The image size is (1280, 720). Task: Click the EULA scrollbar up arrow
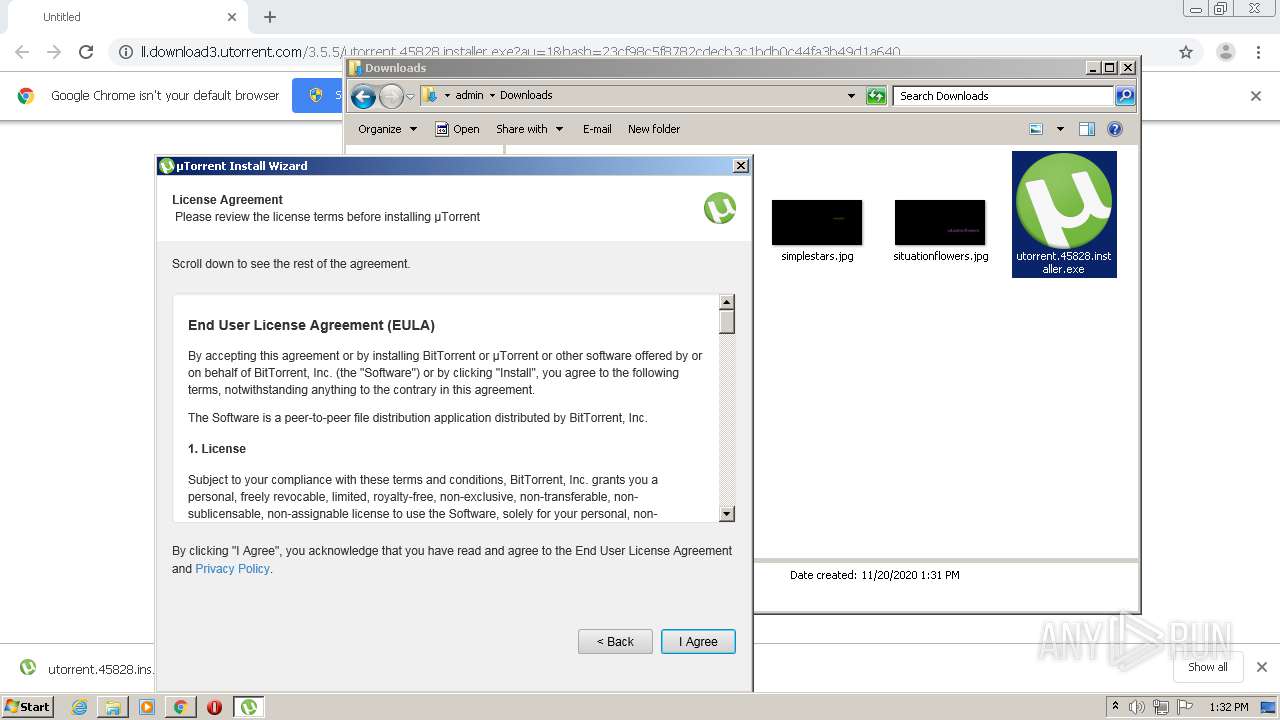727,302
